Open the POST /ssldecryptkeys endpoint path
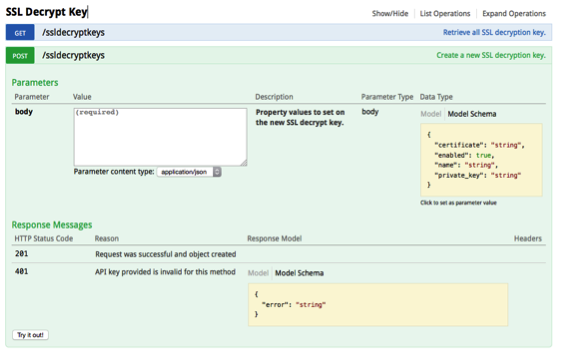The image size is (563, 360). pos(73,55)
